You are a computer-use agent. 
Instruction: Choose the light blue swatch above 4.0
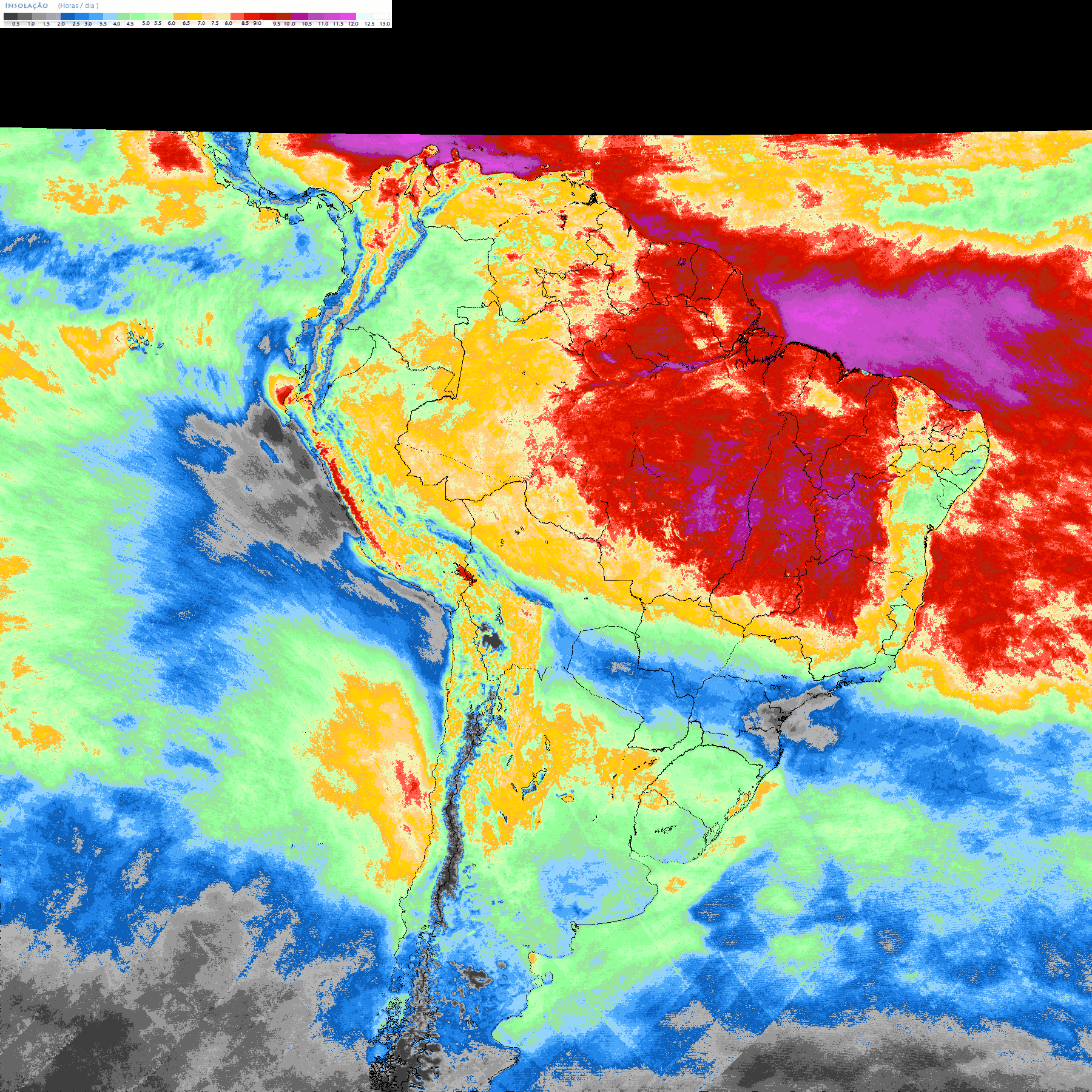[x=110, y=16]
